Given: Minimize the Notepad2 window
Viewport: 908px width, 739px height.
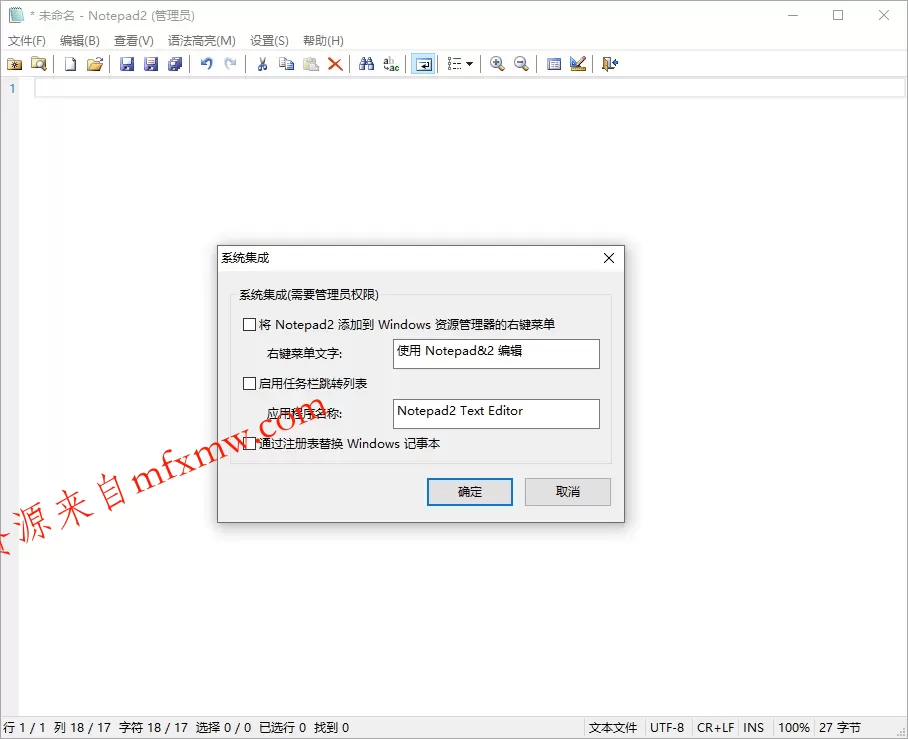Looking at the screenshot, I should point(793,15).
